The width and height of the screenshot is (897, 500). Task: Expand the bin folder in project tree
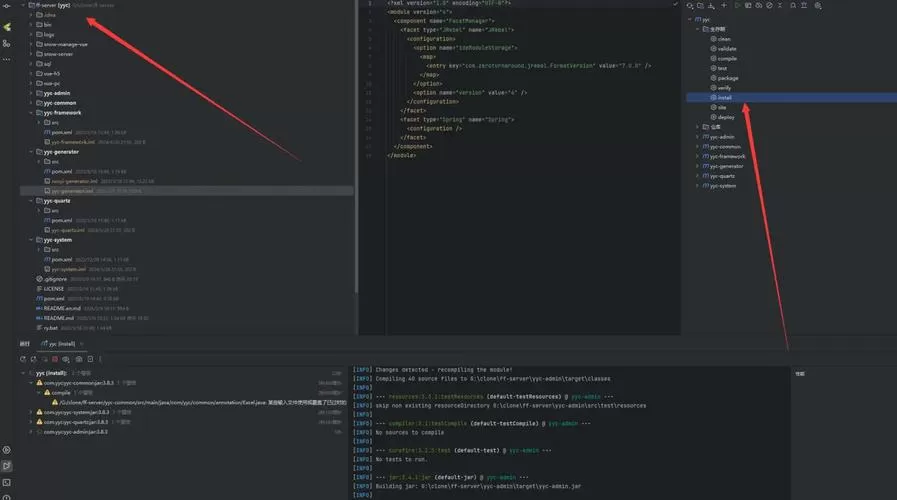31,25
